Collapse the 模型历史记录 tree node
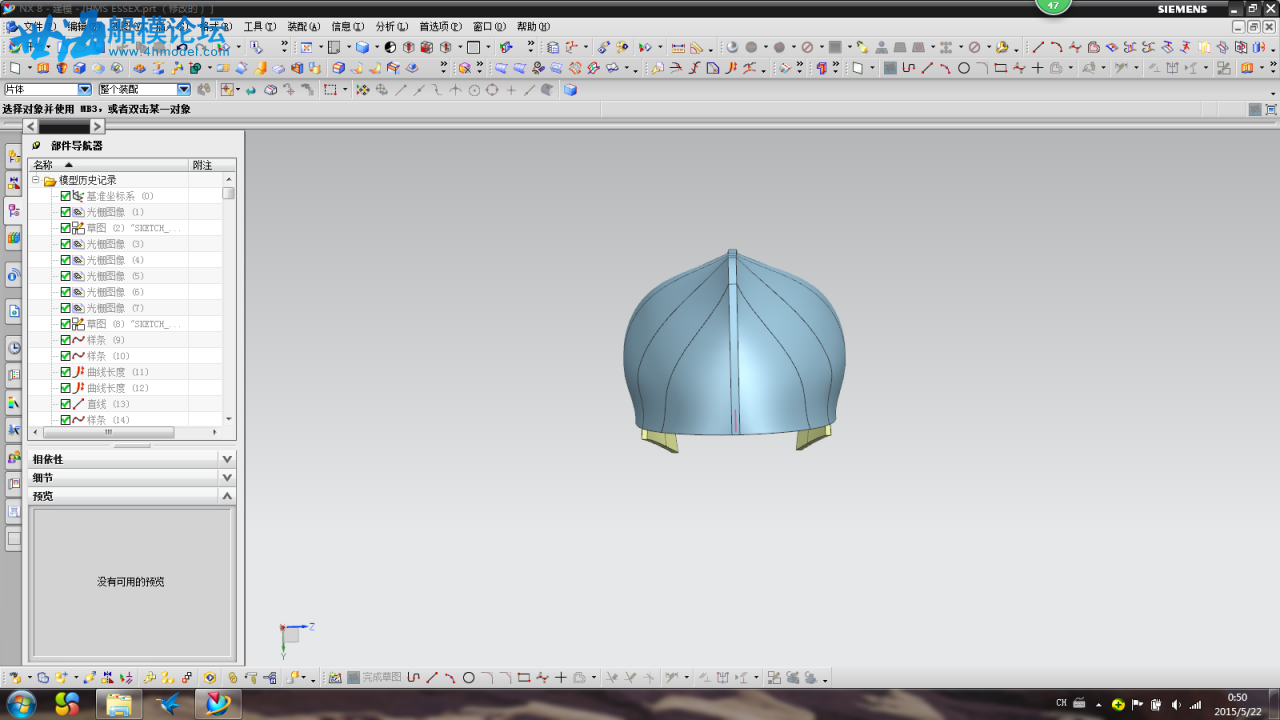Viewport: 1280px width, 720px height. click(36, 180)
